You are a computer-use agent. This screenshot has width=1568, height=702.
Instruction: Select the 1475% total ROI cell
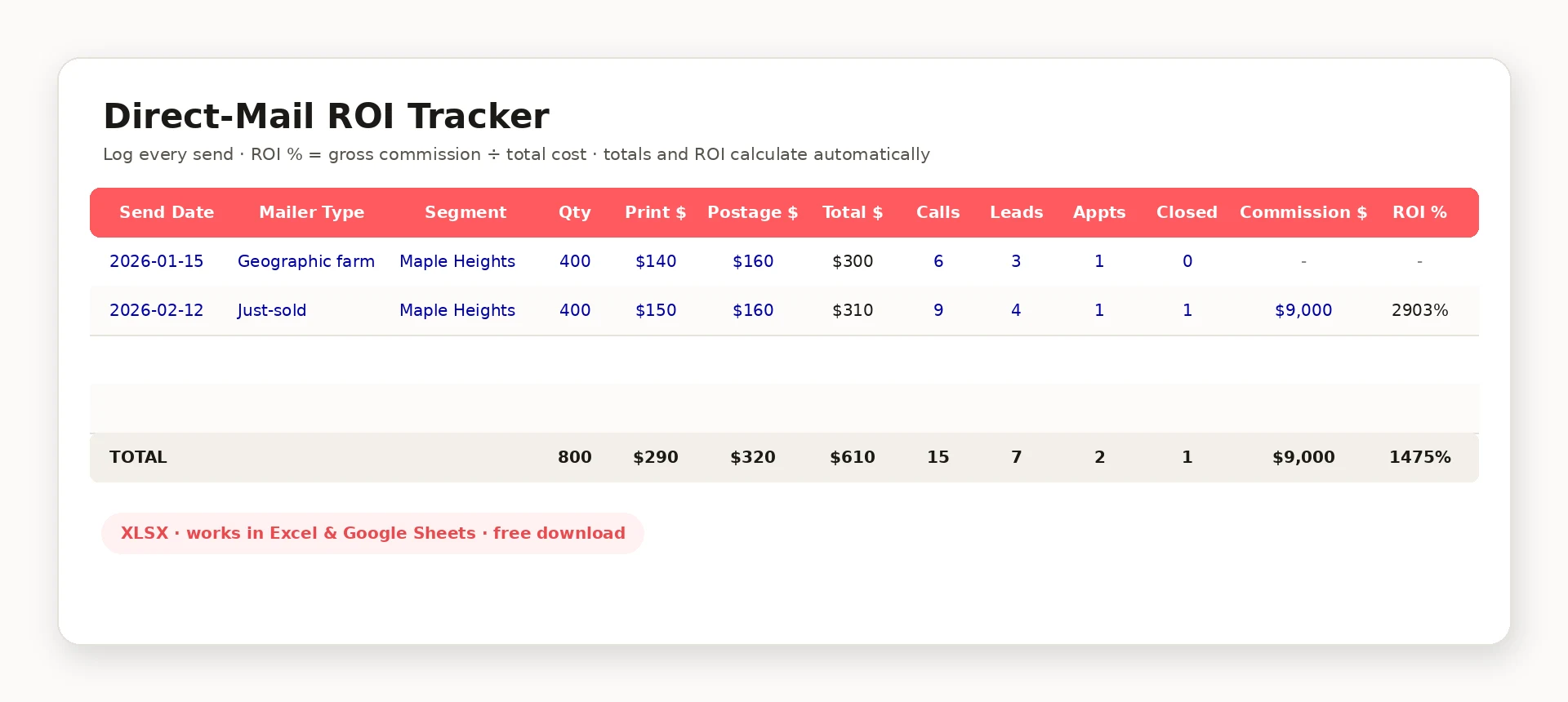click(1419, 457)
